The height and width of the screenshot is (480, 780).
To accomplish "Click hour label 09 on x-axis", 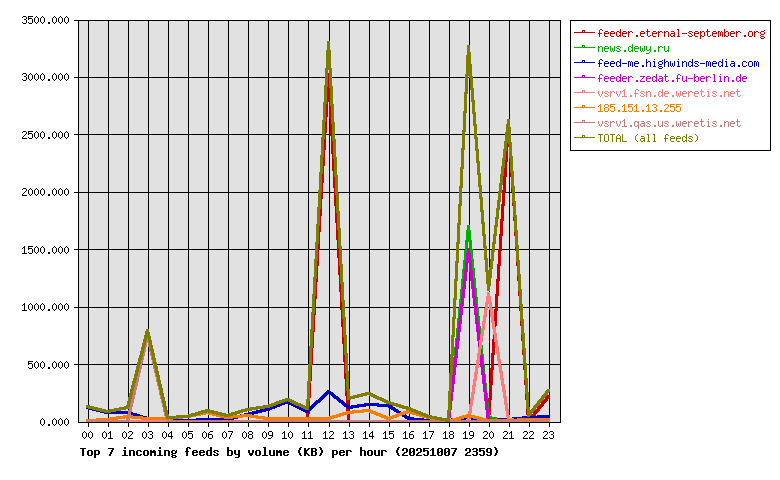I will pos(268,435).
